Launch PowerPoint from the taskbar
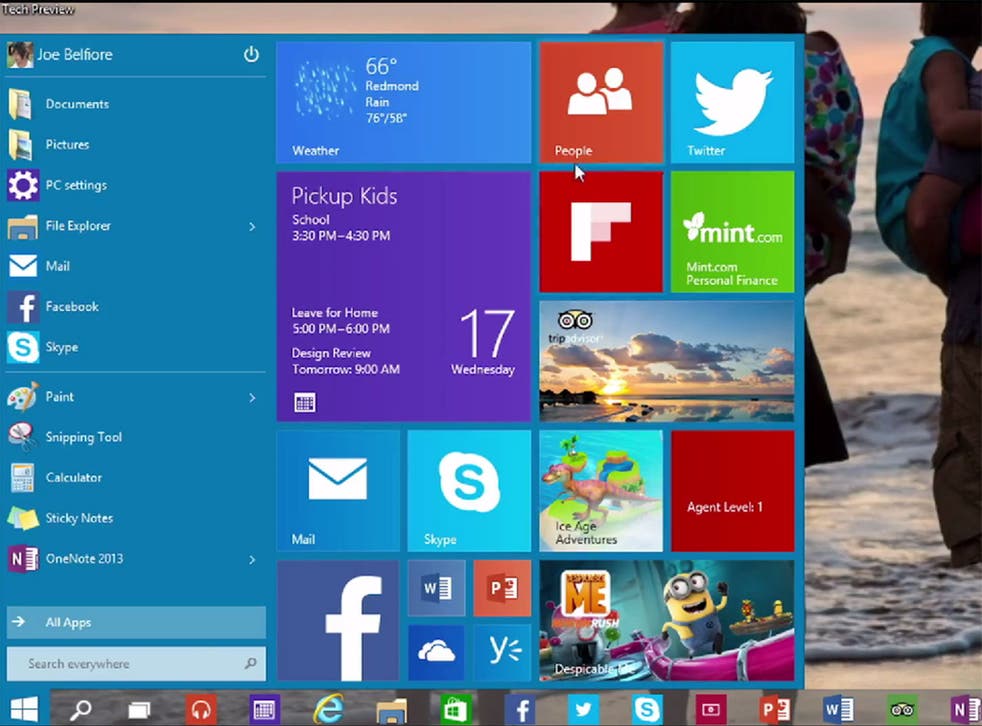Viewport: 982px width, 726px height. (775, 709)
